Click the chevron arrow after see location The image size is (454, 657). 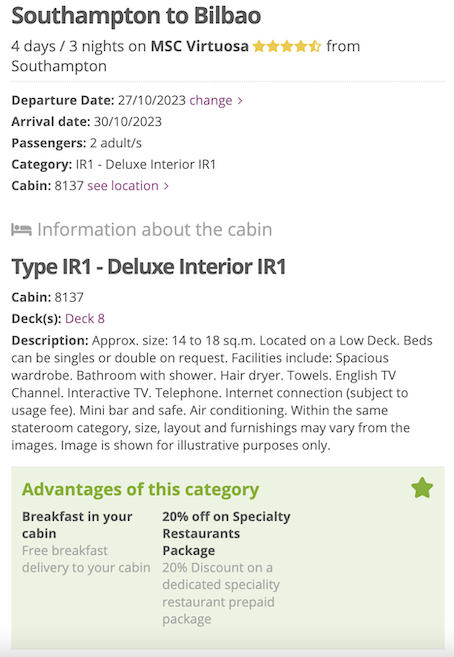tap(166, 186)
